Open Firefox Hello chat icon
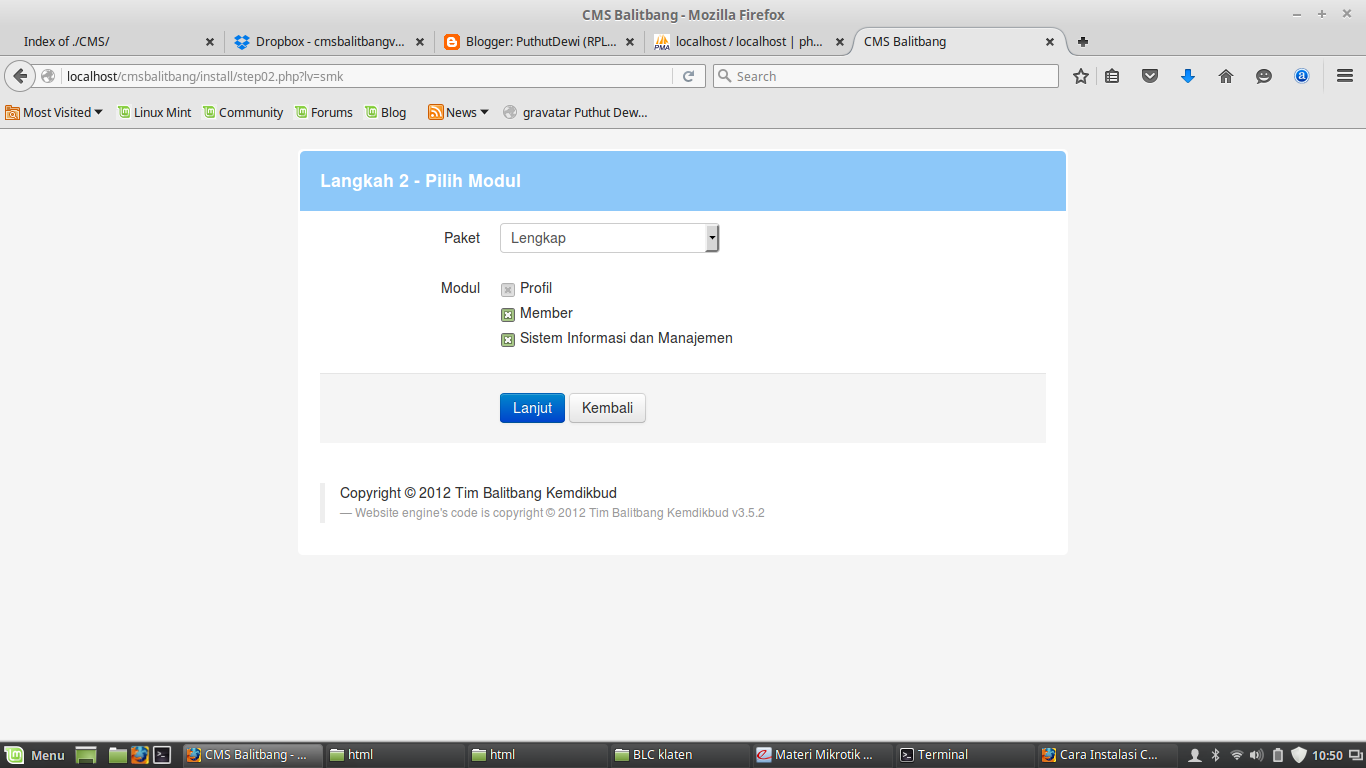Screen dimensions: 1366x768 coord(1264,75)
